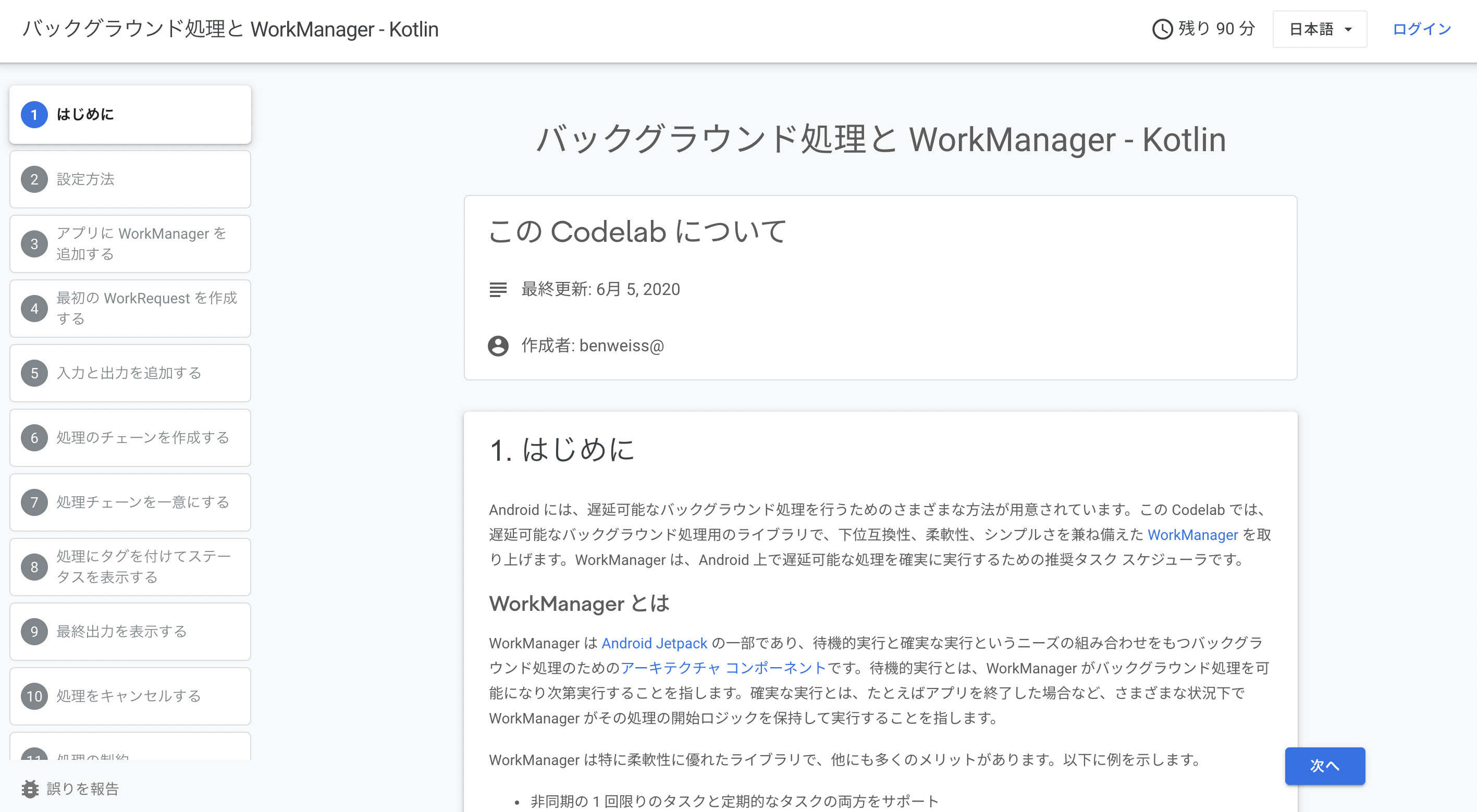Open the Android Jetpack link
1477x812 pixels.
(x=654, y=643)
